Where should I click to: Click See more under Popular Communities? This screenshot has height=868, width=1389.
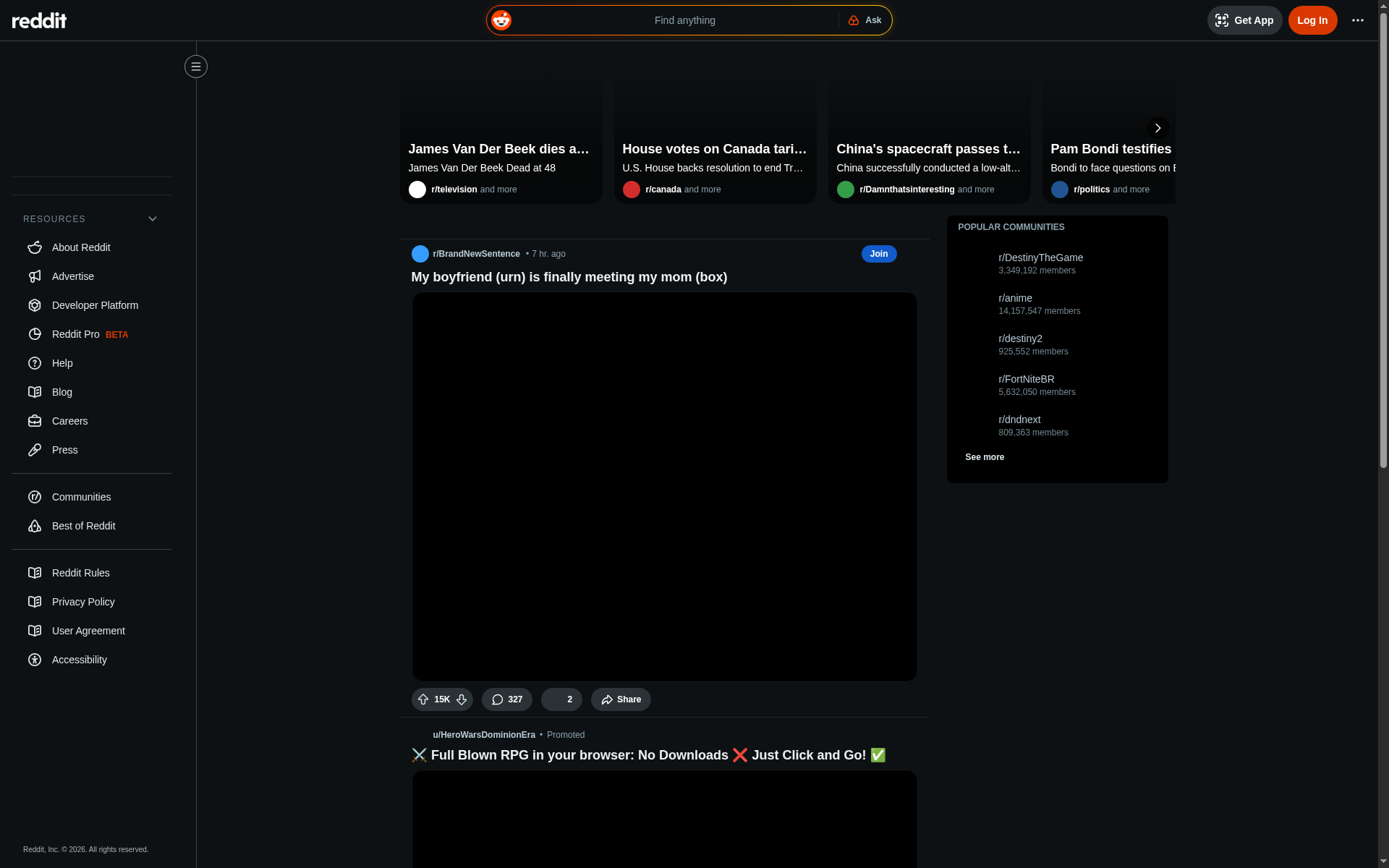click(x=984, y=456)
